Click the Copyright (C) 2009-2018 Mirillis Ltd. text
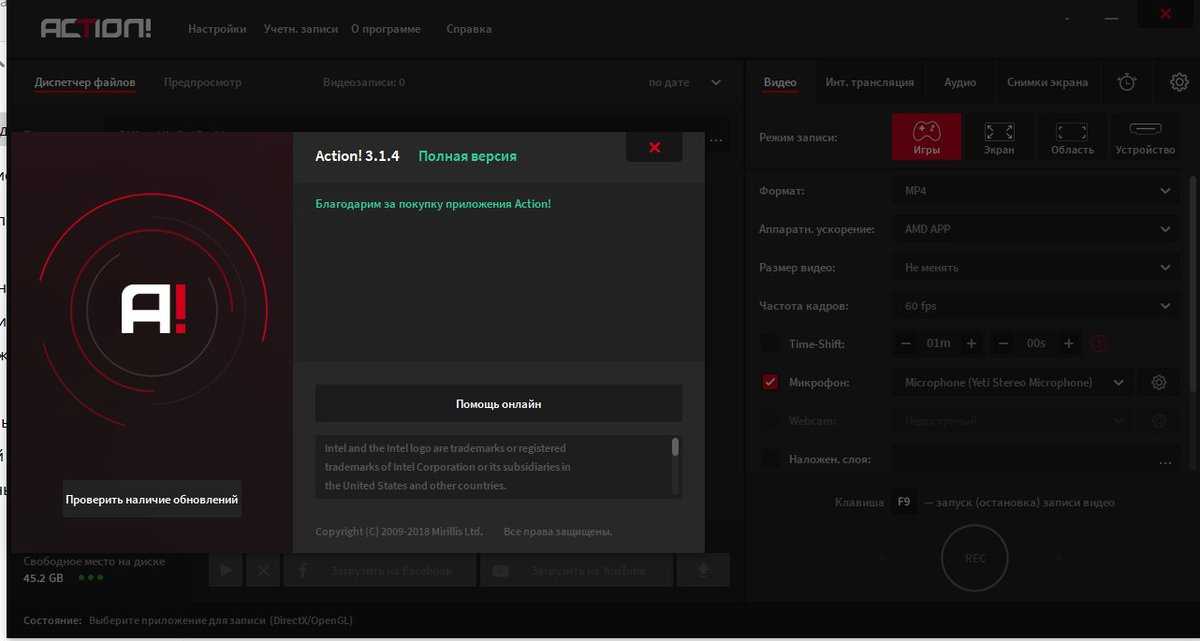 point(399,532)
